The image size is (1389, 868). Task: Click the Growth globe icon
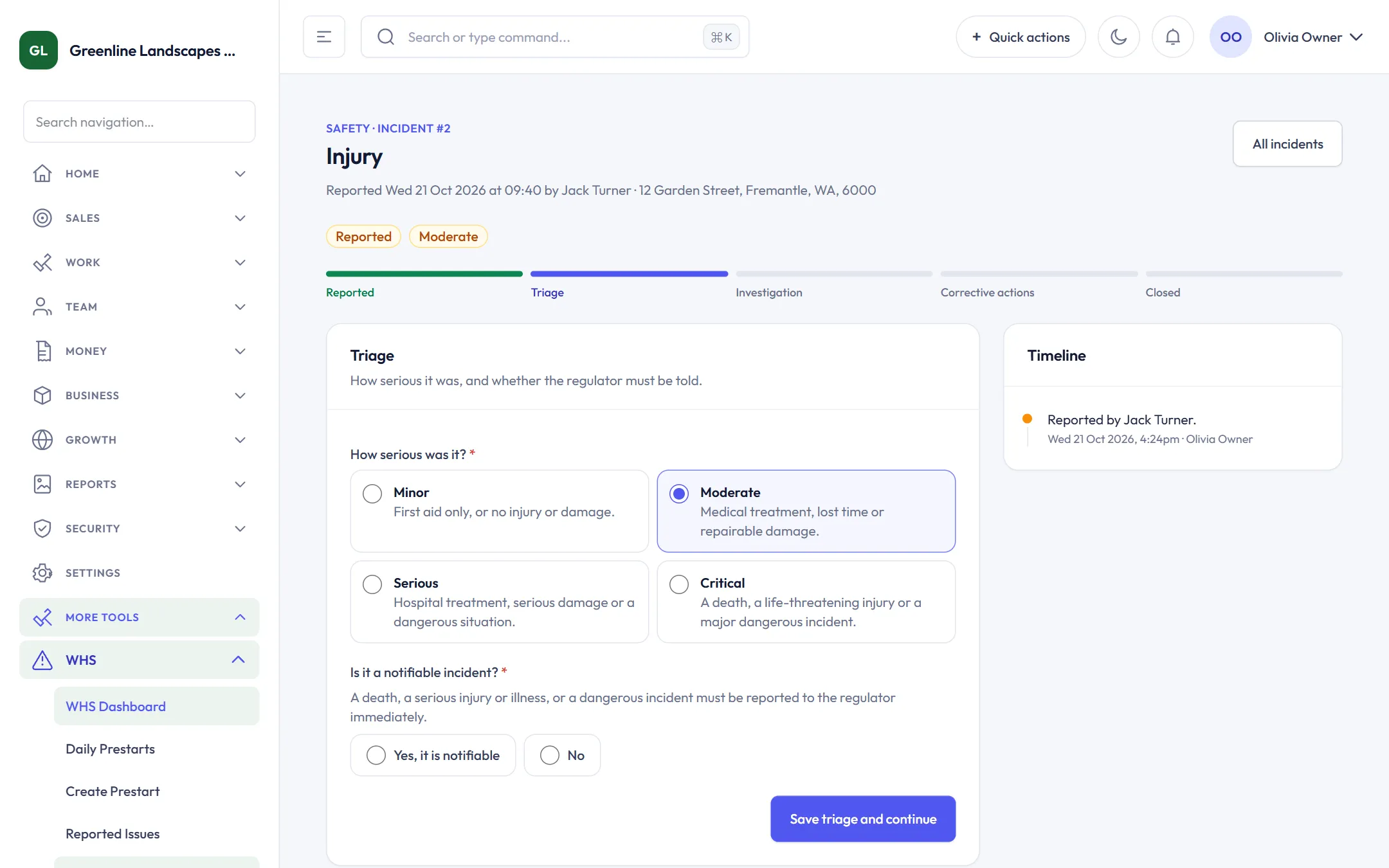point(42,440)
